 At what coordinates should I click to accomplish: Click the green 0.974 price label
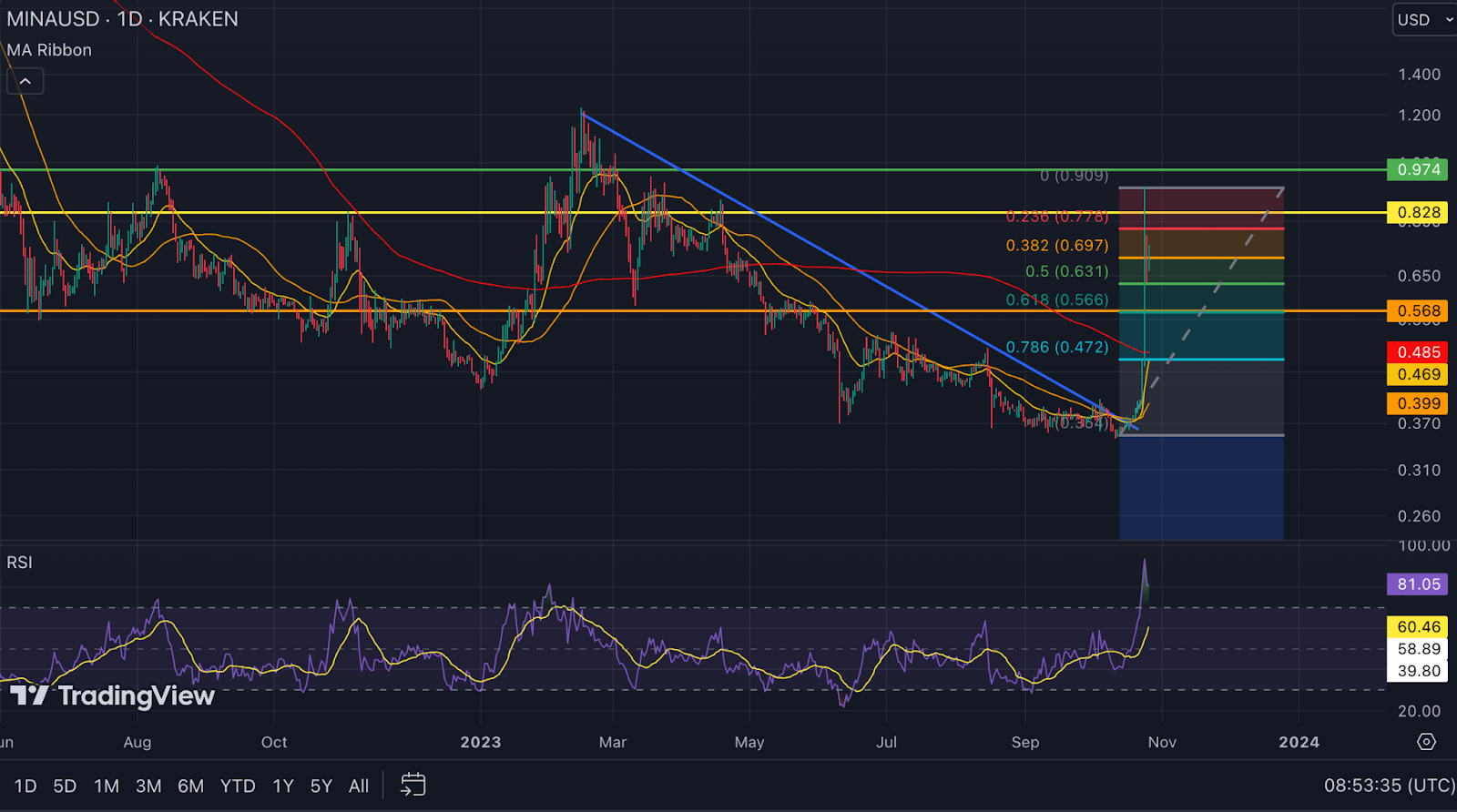[x=1418, y=169]
